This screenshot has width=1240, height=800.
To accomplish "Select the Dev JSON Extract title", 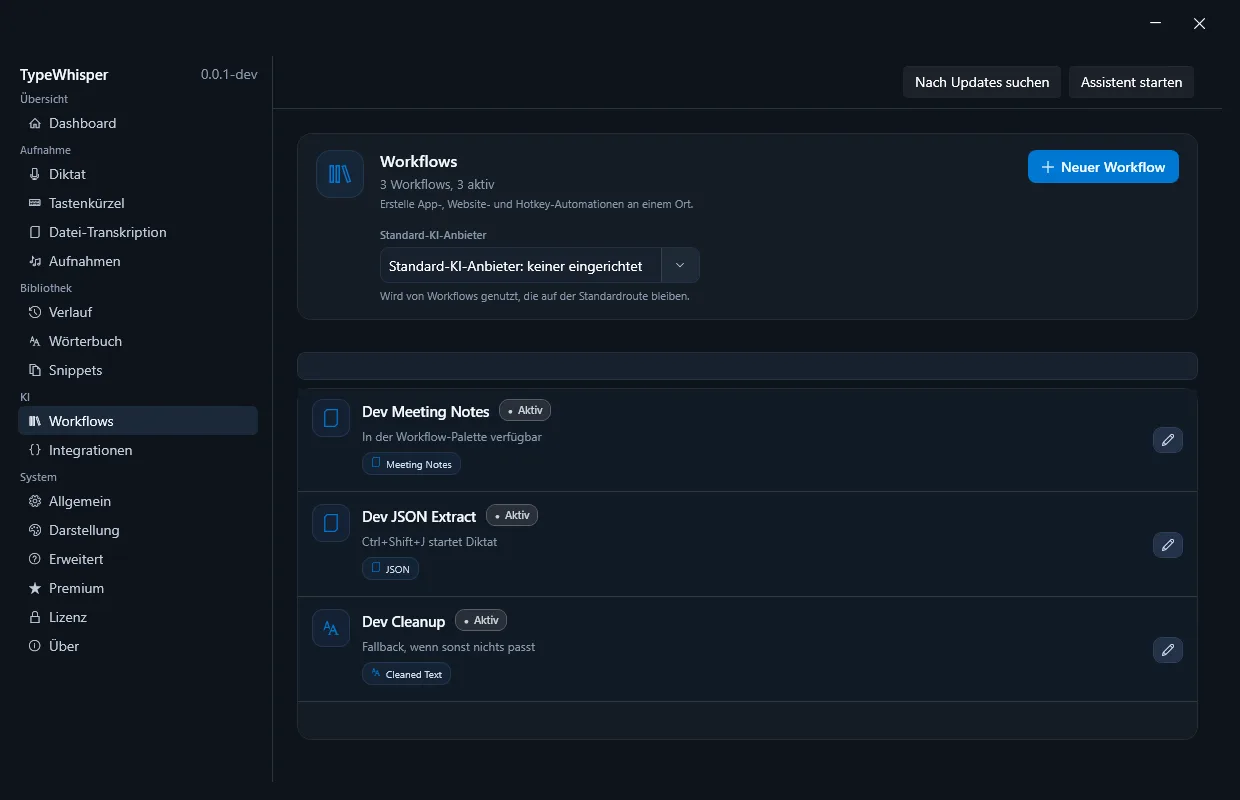I will 419,517.
